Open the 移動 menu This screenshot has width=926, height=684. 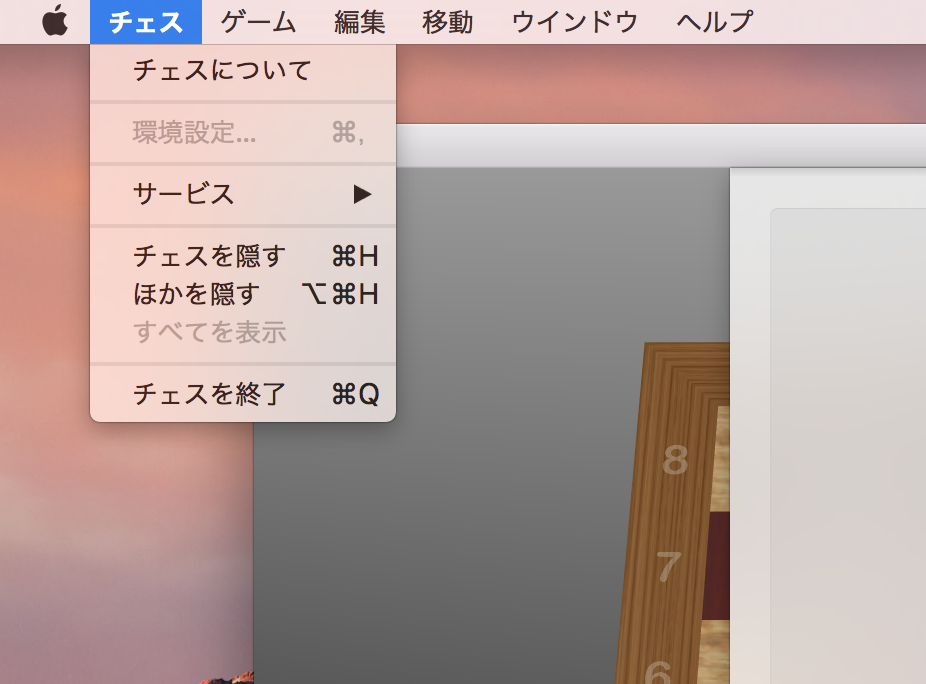pos(447,22)
